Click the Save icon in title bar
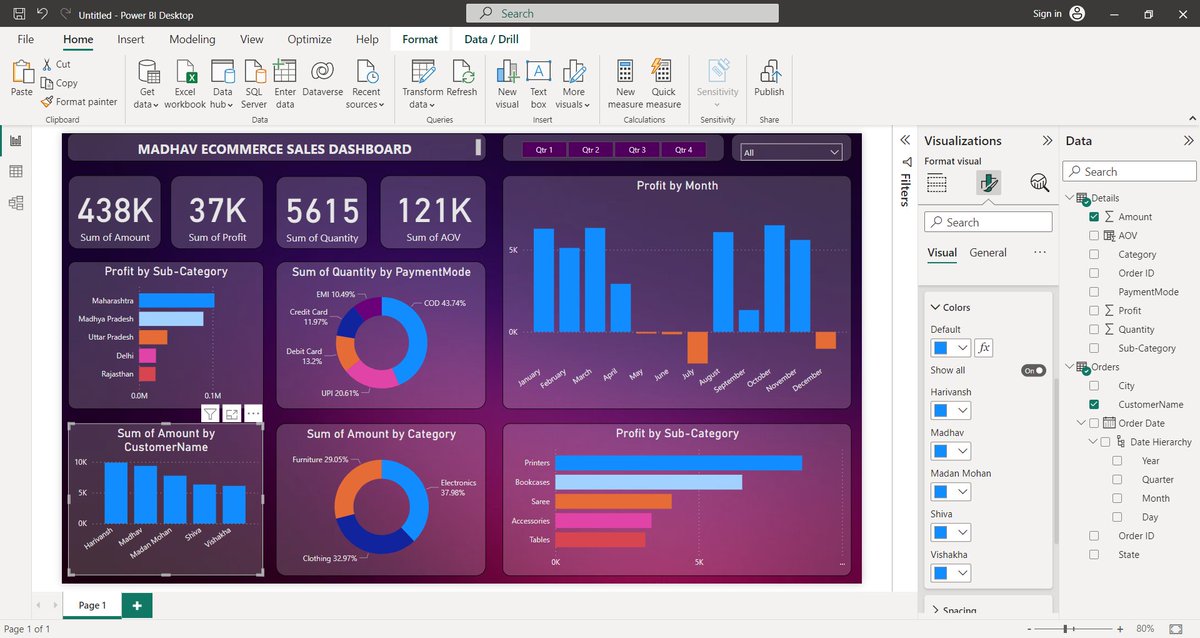1200x638 pixels. tap(20, 14)
